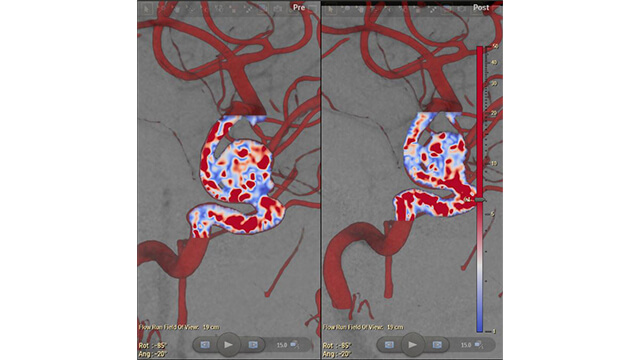This screenshot has height=360, width=640.
Task: Select the Pre view label
Action: point(299,7)
